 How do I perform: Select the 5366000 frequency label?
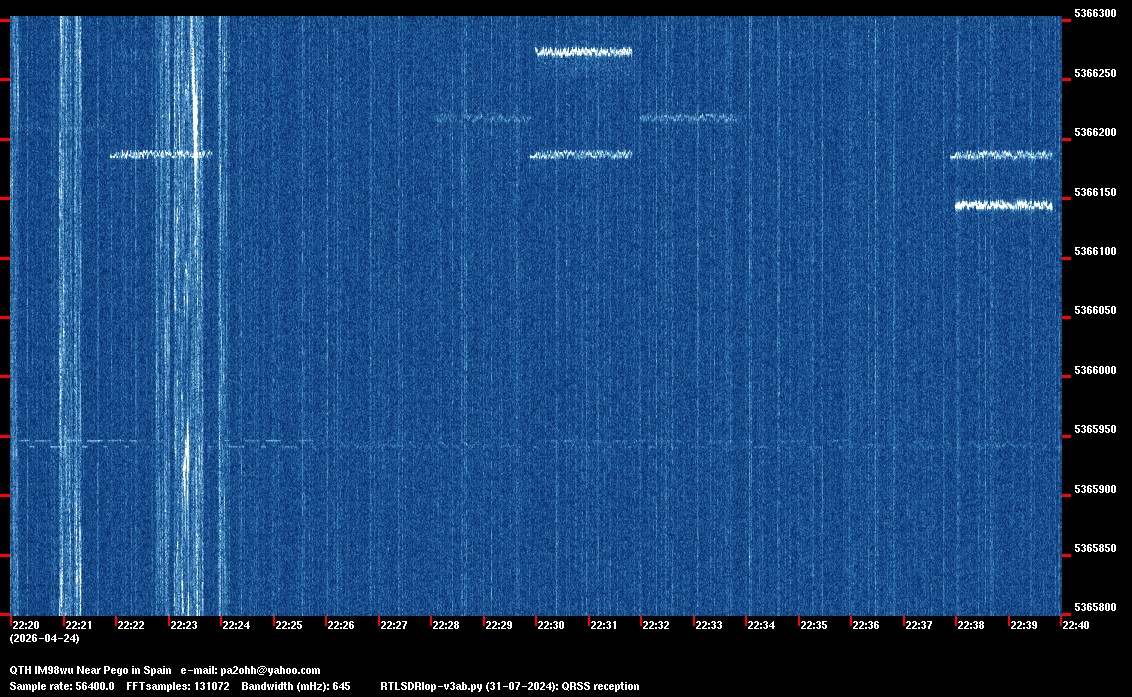point(1094,371)
